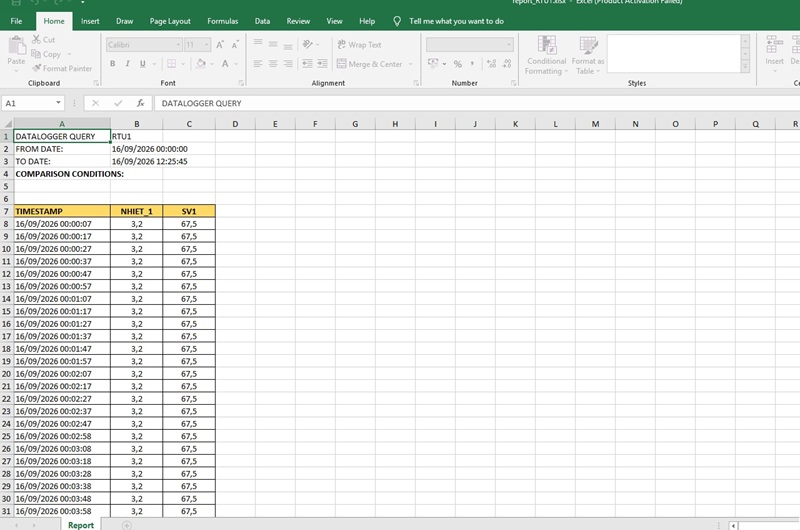Click the formula bar text field

477,103
